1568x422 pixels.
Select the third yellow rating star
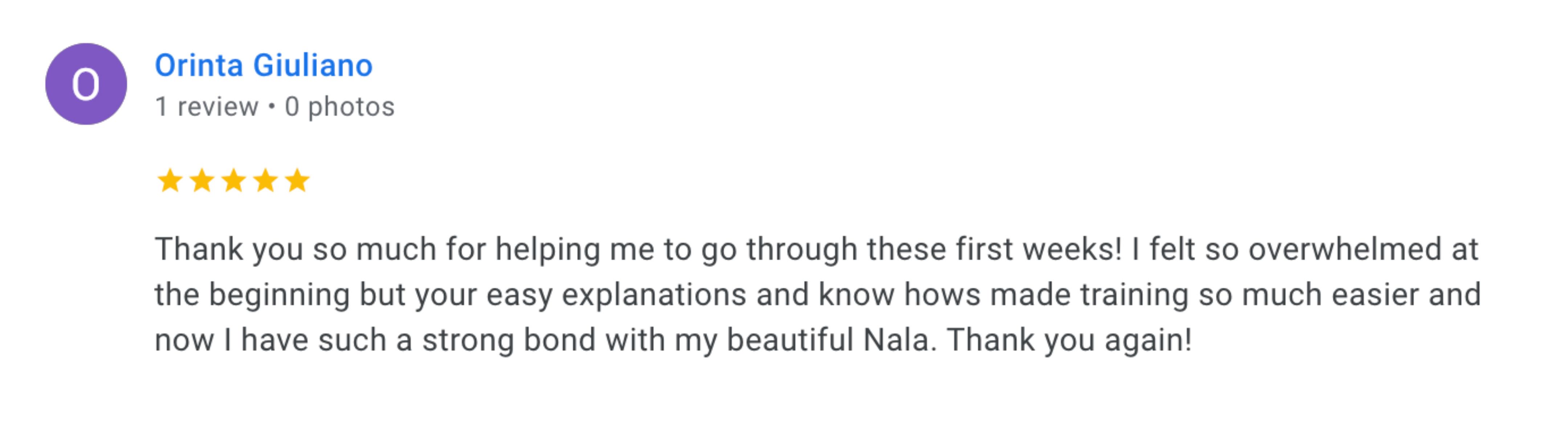pyautogui.click(x=234, y=181)
